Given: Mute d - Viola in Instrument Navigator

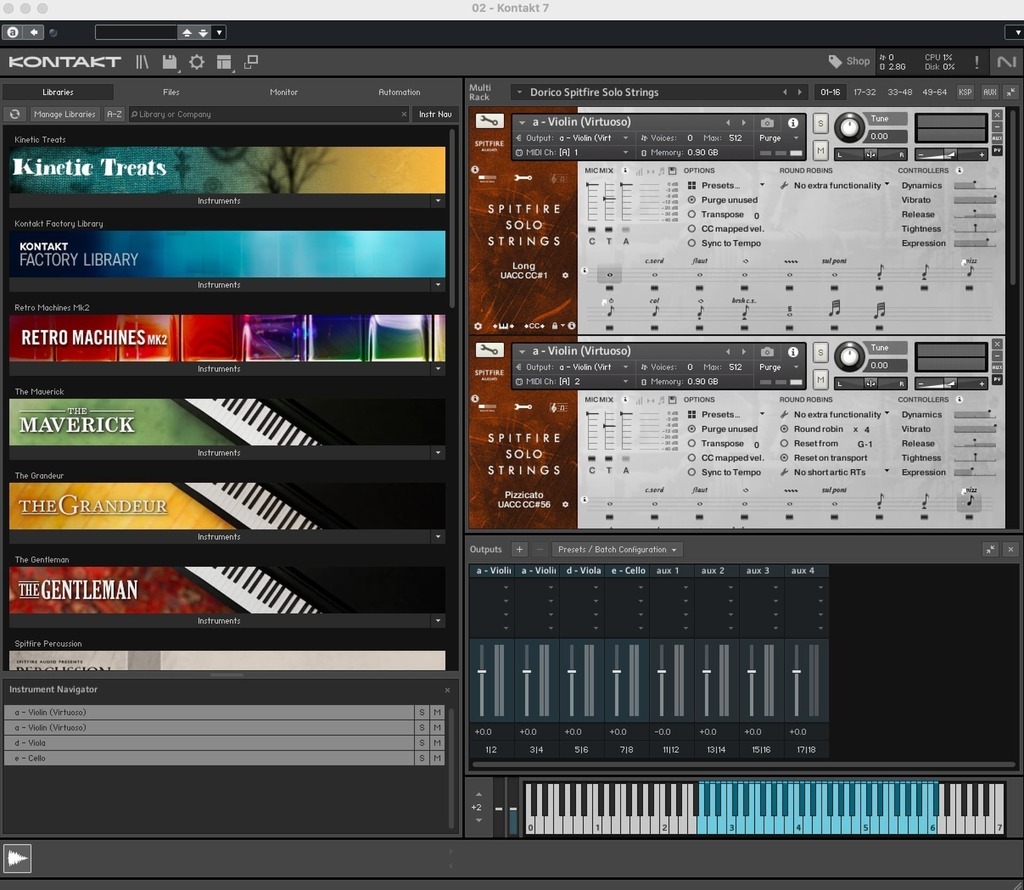Looking at the screenshot, I should (x=437, y=743).
